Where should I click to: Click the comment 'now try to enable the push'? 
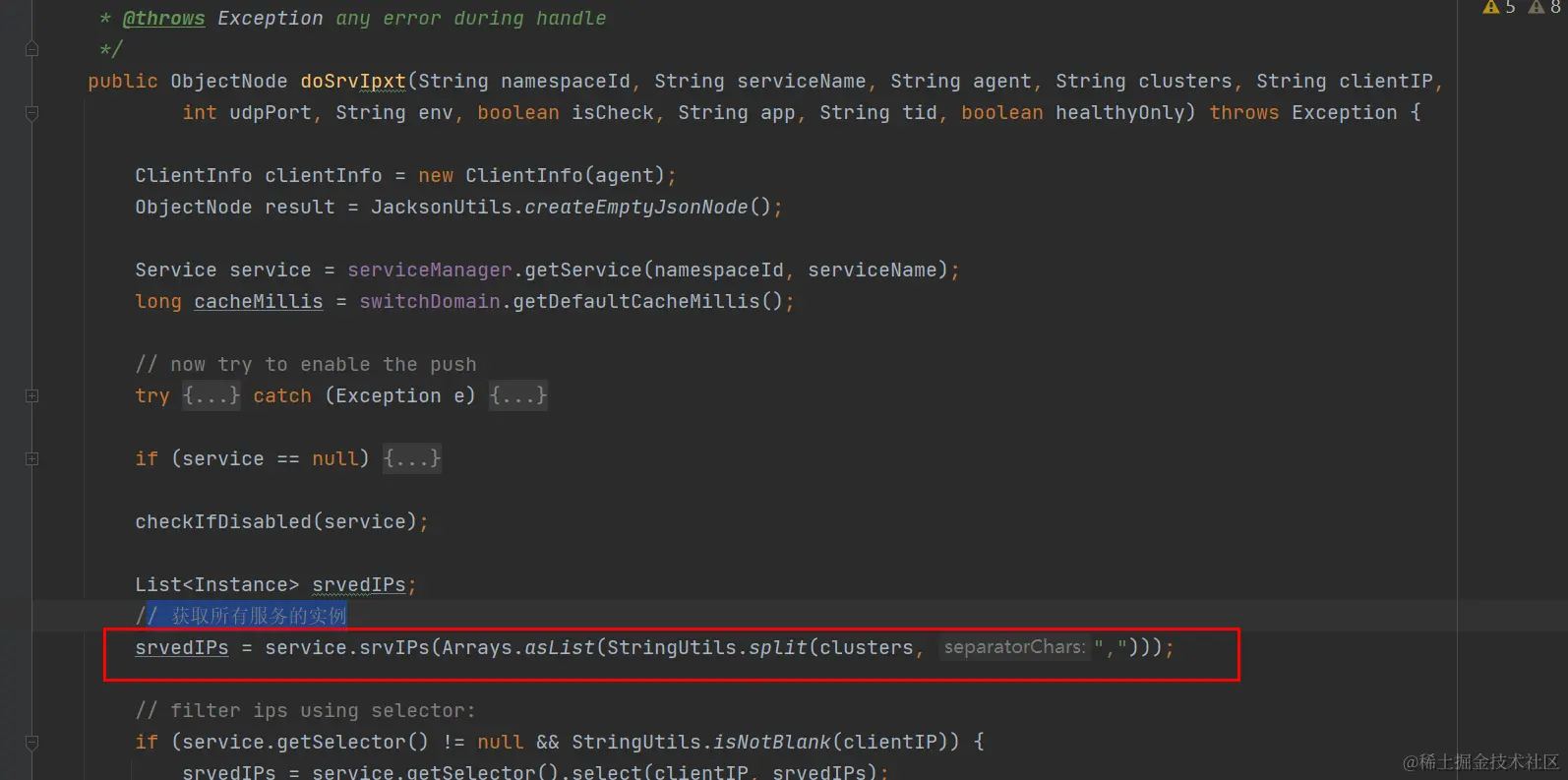[x=306, y=365]
